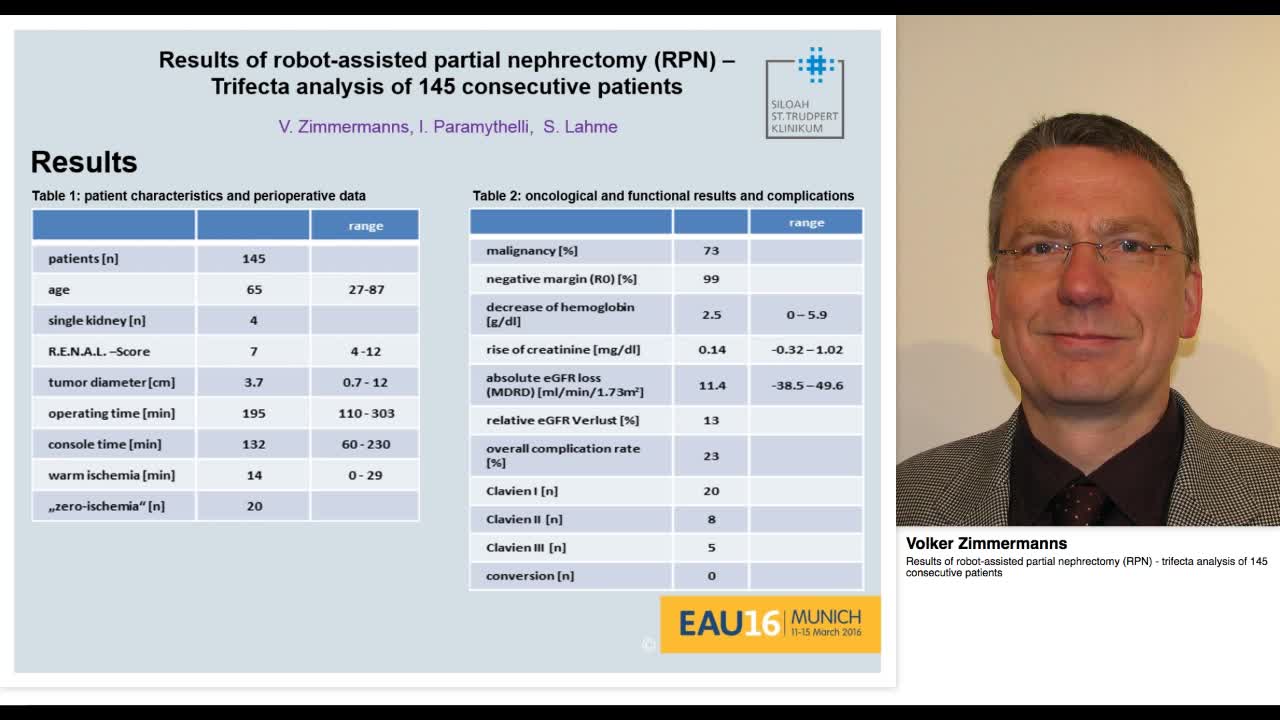Image resolution: width=1280 pixels, height=720 pixels.
Task: Click the Table 2 range column header
Action: coord(806,222)
